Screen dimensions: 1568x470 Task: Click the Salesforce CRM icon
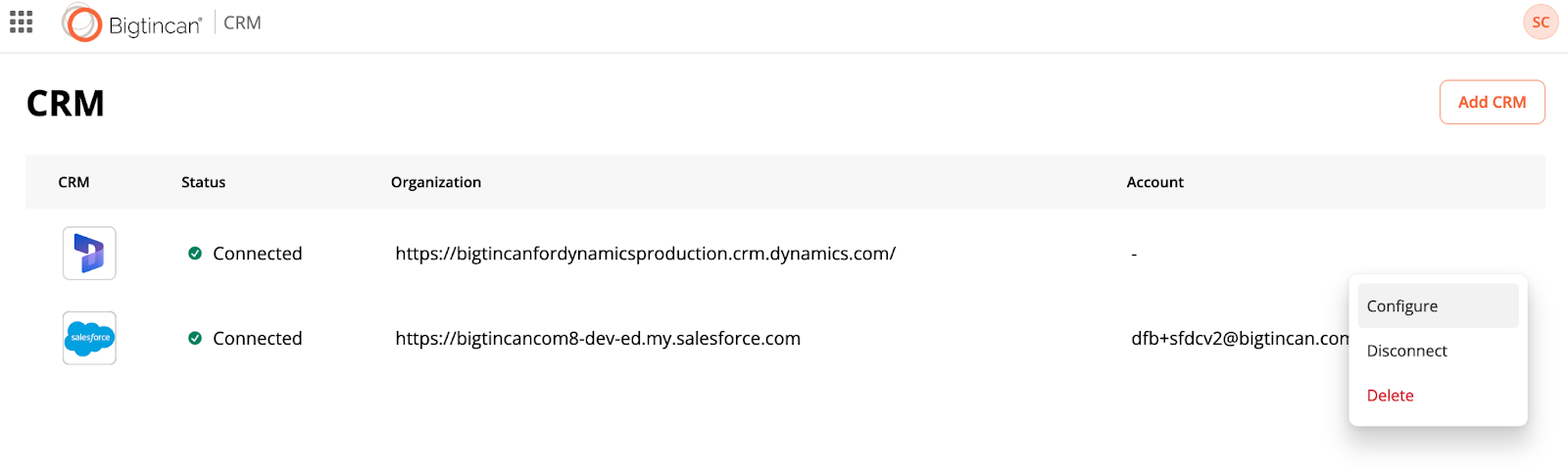[x=89, y=338]
